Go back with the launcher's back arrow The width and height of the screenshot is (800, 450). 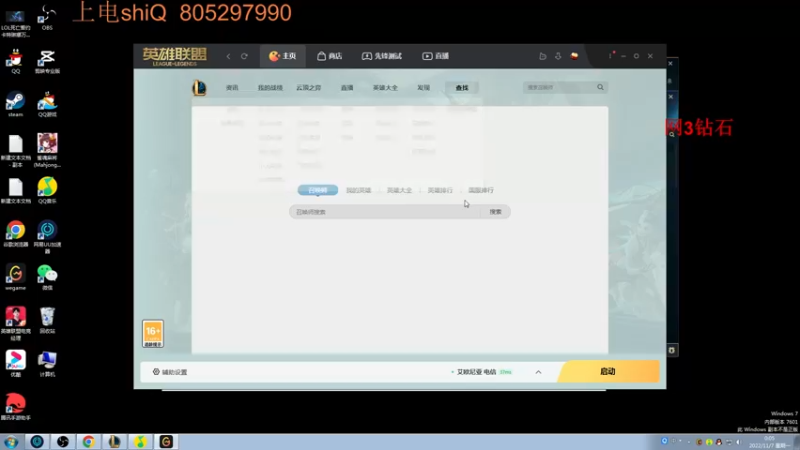228,56
